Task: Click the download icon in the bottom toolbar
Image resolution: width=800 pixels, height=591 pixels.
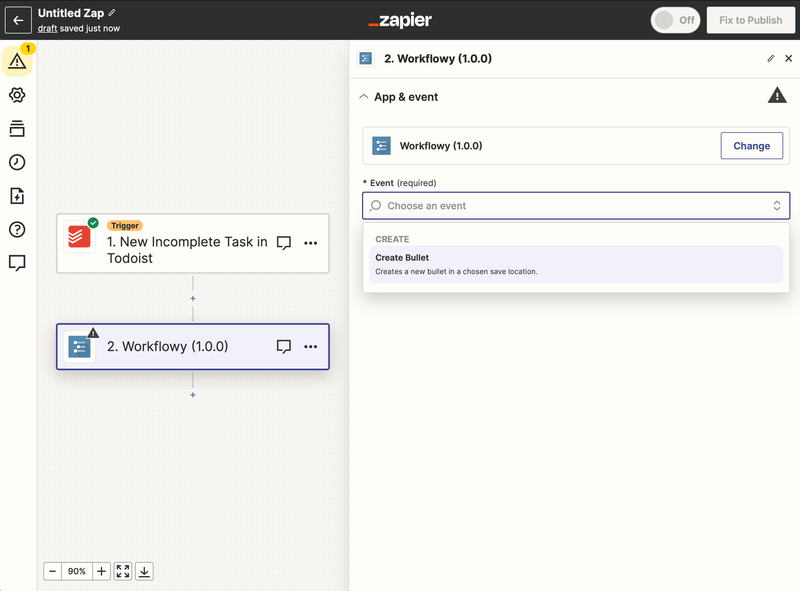Action: pos(144,571)
